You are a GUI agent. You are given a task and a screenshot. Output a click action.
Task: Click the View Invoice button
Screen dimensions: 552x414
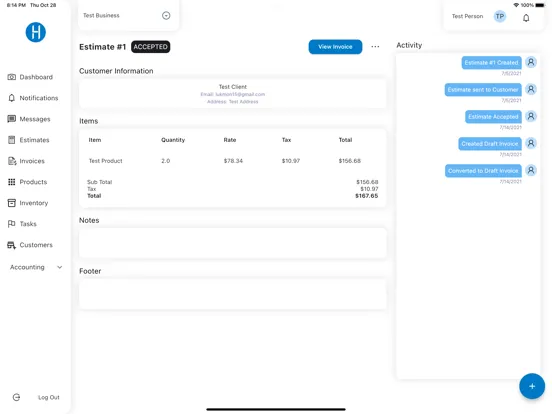(335, 47)
